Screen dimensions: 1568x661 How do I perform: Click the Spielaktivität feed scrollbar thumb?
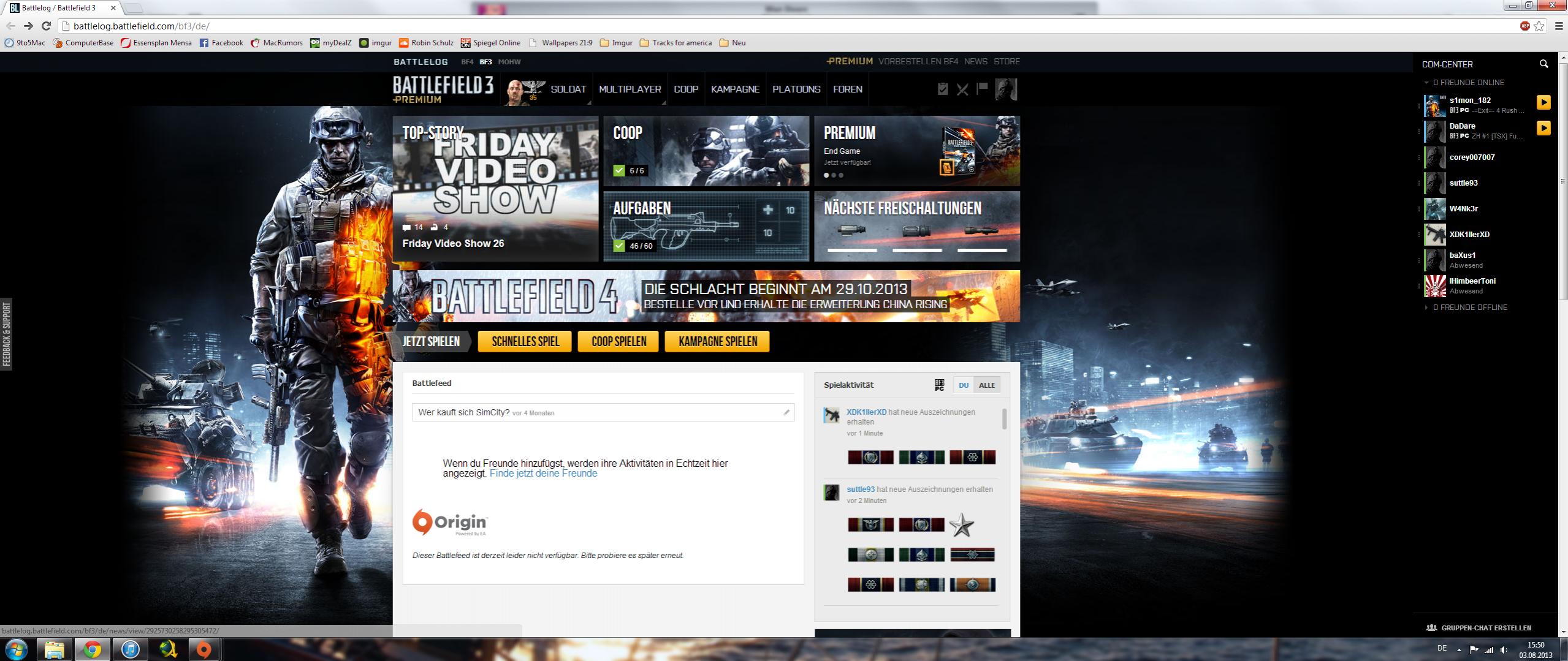pyautogui.click(x=1004, y=420)
